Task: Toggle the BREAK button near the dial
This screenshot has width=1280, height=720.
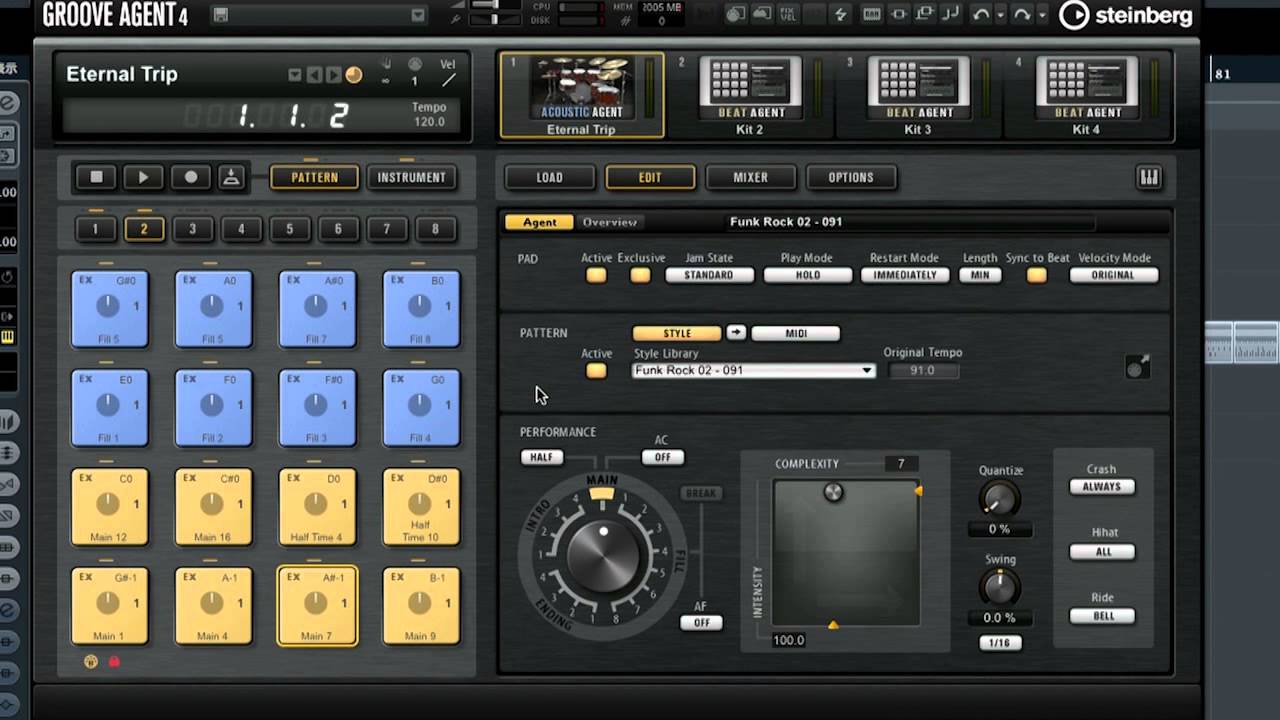Action: coord(700,493)
